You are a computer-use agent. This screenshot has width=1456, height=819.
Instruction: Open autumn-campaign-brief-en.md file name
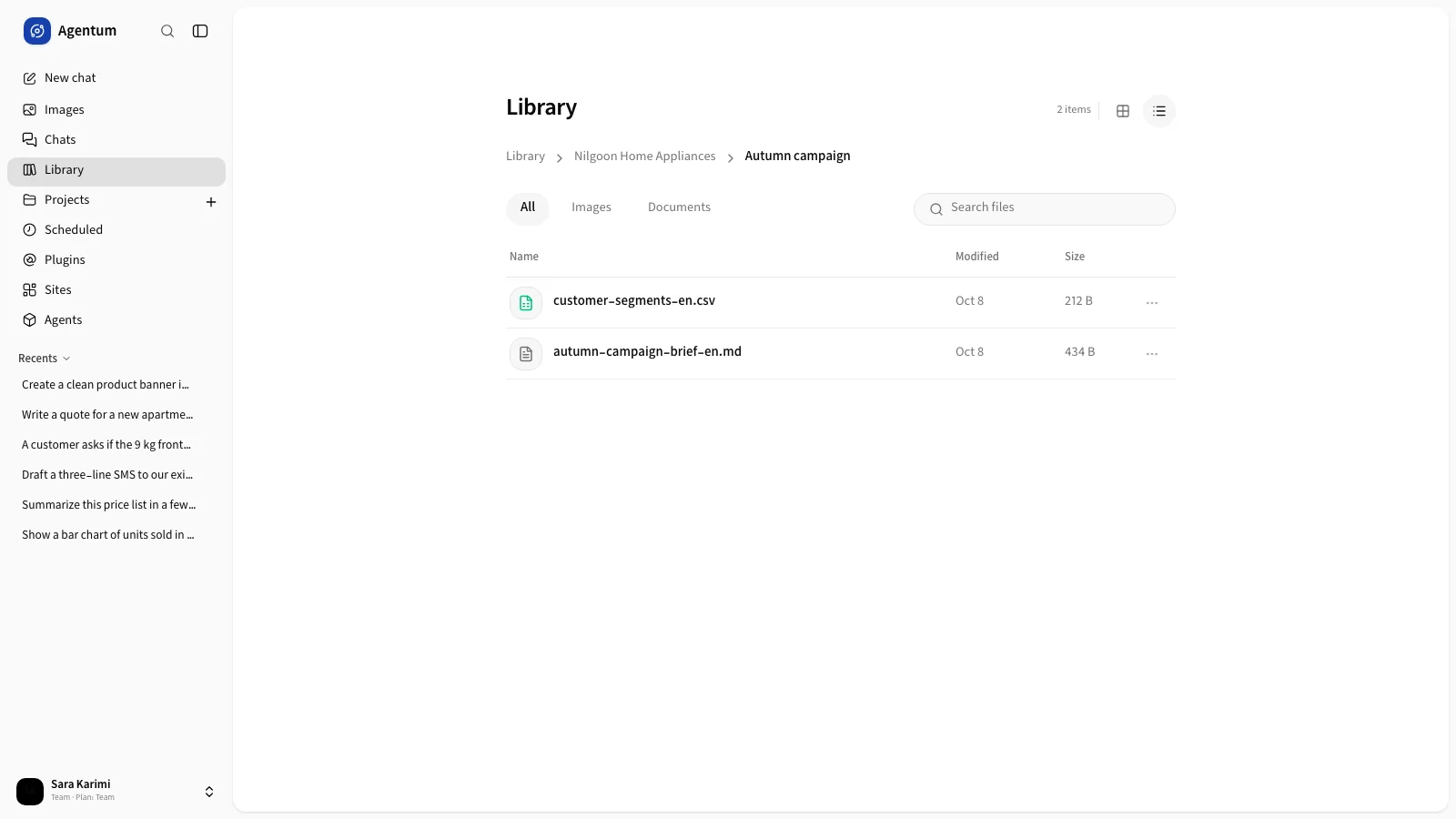[x=647, y=352]
